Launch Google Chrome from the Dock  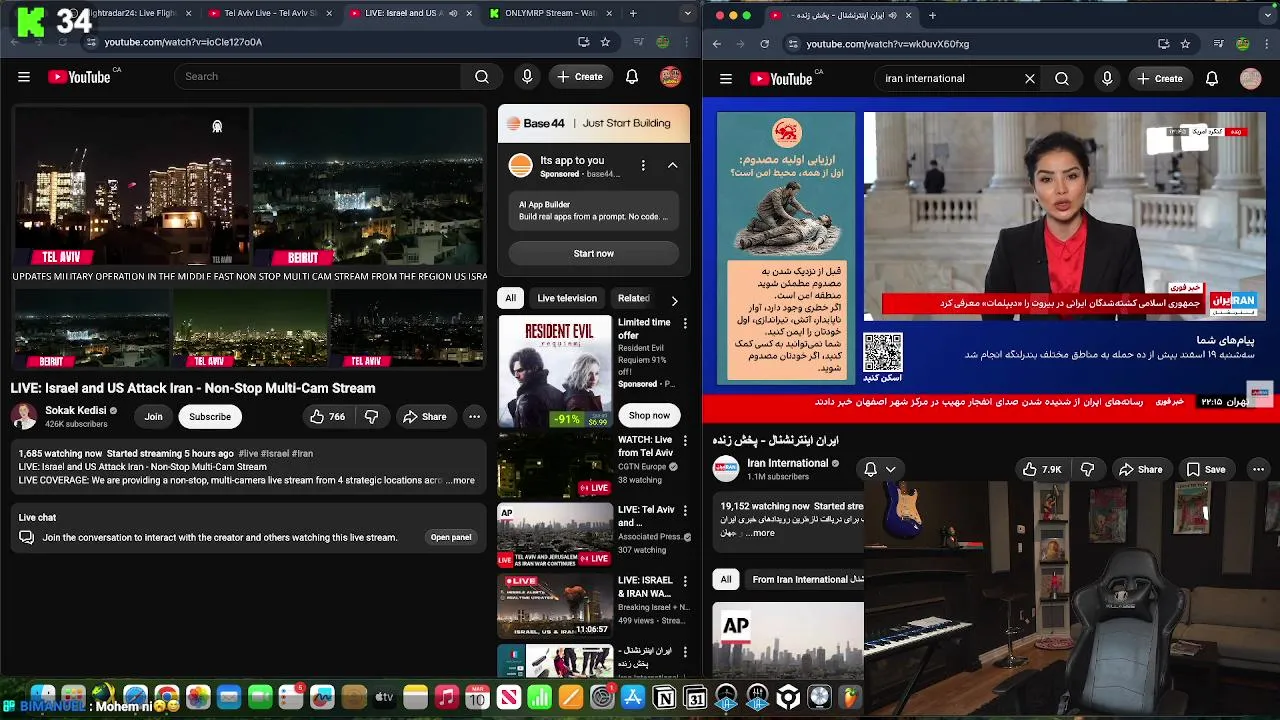[x=167, y=697]
